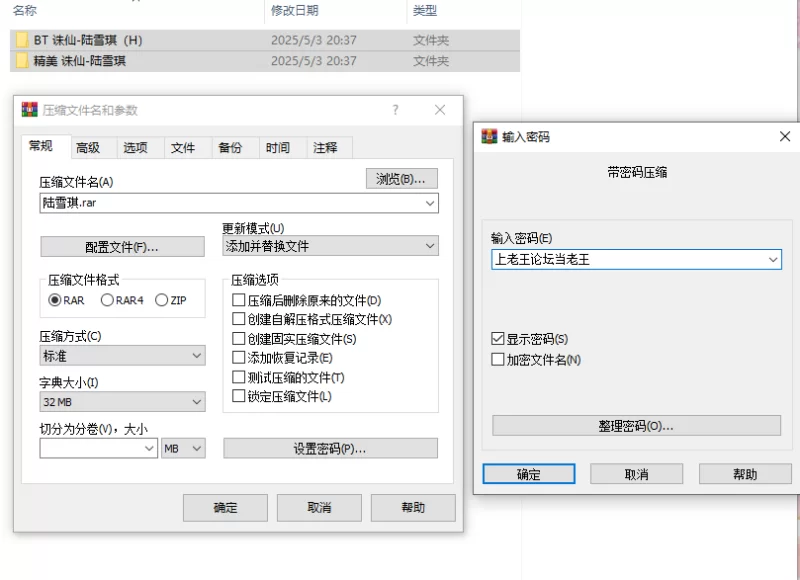Click 取消 in the 输入密码 dialog

pos(636,474)
